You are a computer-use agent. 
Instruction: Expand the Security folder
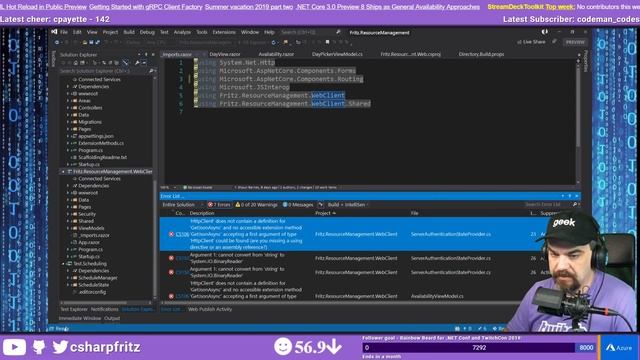tap(68, 214)
